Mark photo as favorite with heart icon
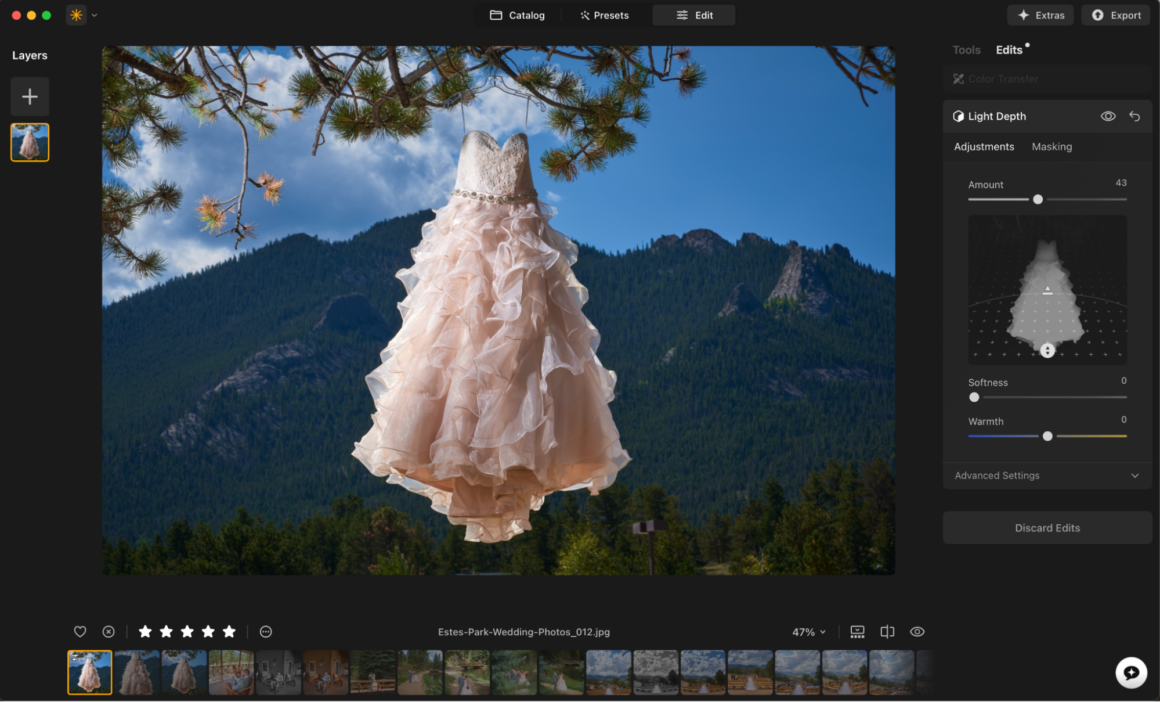 (x=80, y=632)
